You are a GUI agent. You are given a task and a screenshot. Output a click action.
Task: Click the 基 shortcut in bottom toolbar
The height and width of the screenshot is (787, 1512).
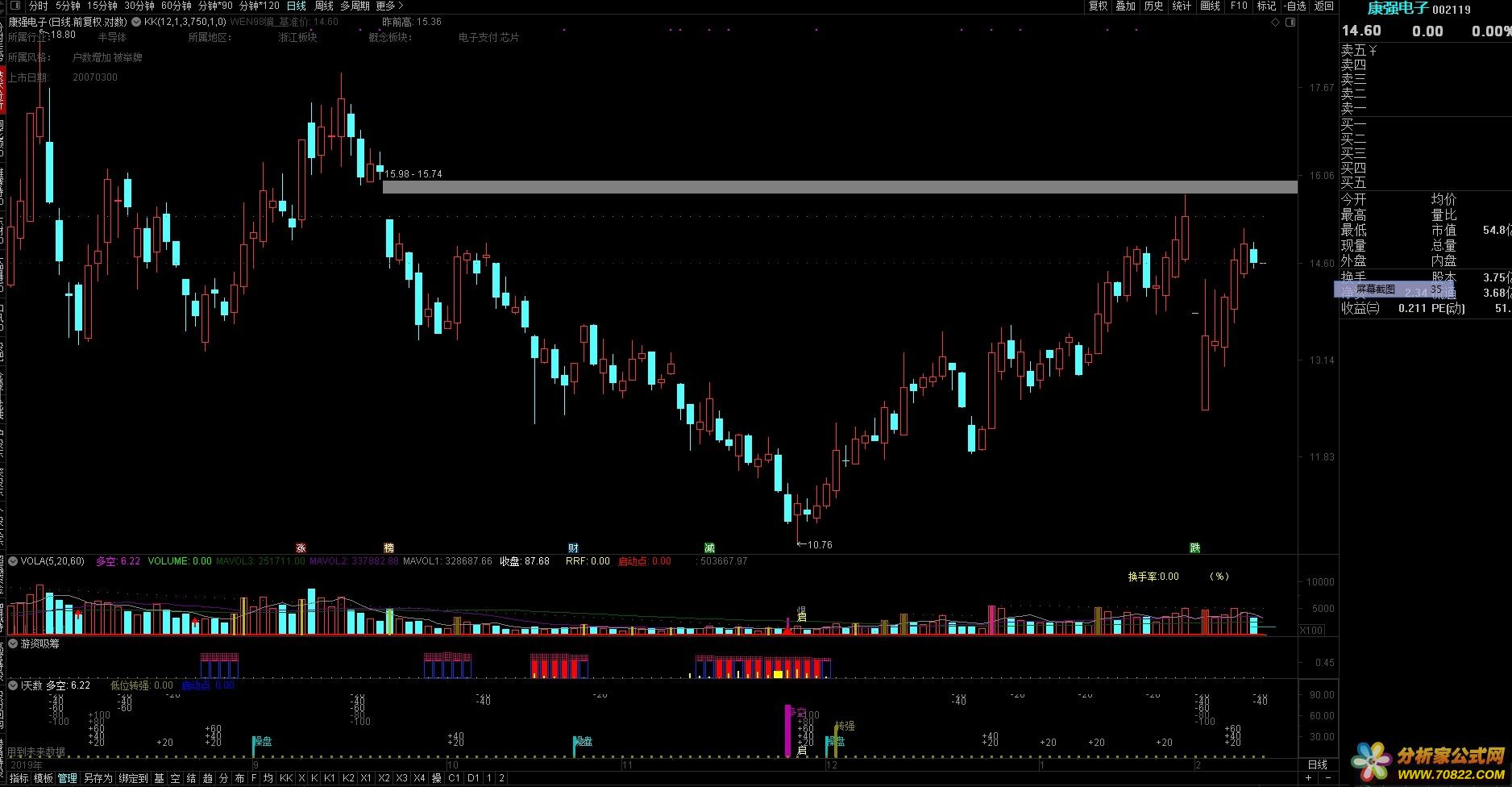click(159, 778)
